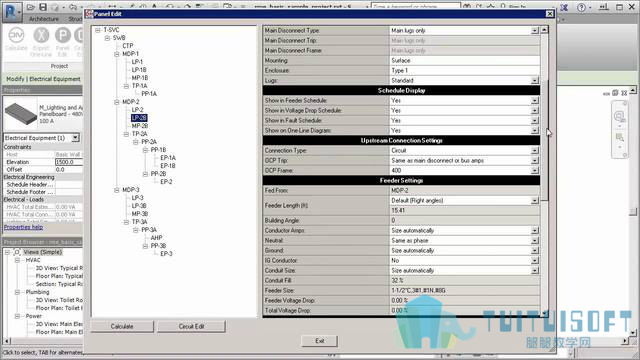This screenshot has width=640, height=360.
Task: Select EP-1A in the panel tree
Action: [168, 158]
